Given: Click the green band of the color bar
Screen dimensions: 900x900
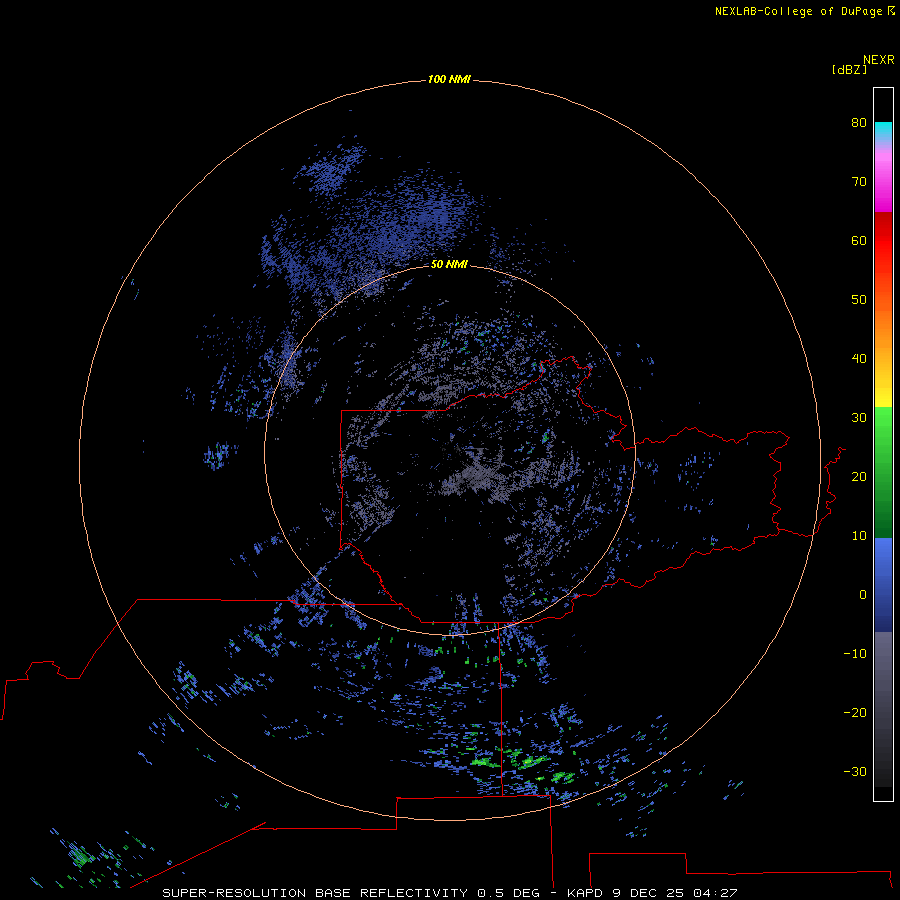Looking at the screenshot, I should 883,472.
